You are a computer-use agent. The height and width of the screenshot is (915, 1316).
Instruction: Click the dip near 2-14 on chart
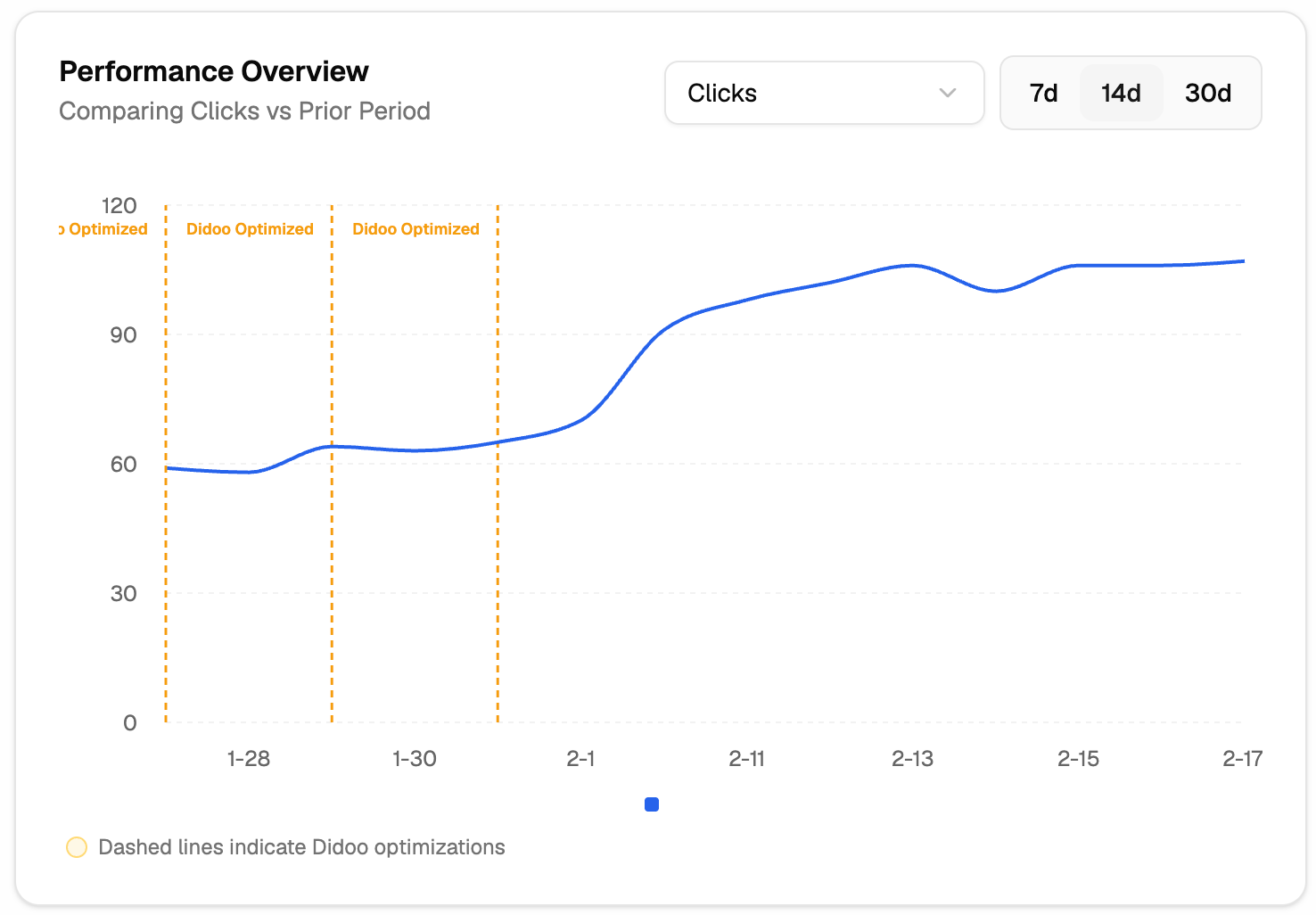point(996,290)
